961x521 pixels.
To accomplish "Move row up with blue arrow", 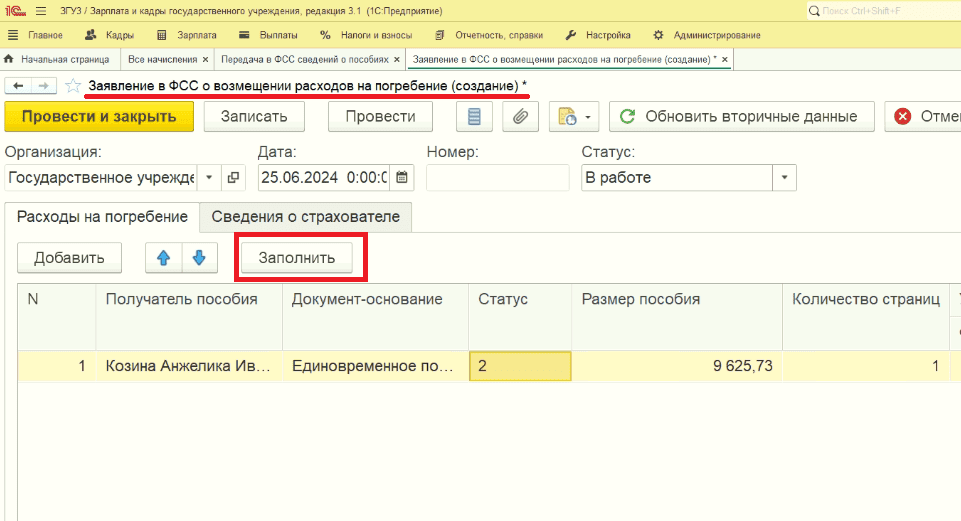I will point(163,258).
